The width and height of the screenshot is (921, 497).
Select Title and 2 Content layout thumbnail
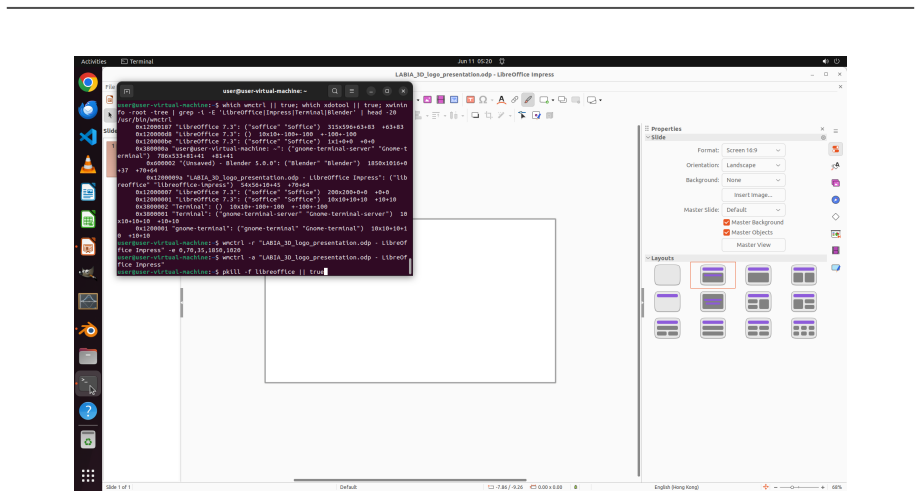[x=804, y=275]
